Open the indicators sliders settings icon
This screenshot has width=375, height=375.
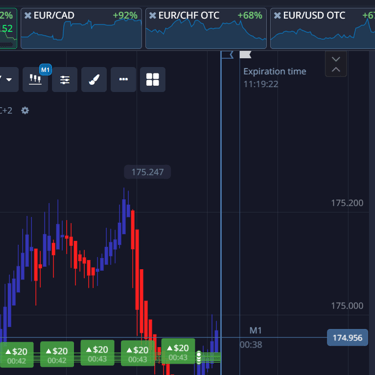pos(65,79)
